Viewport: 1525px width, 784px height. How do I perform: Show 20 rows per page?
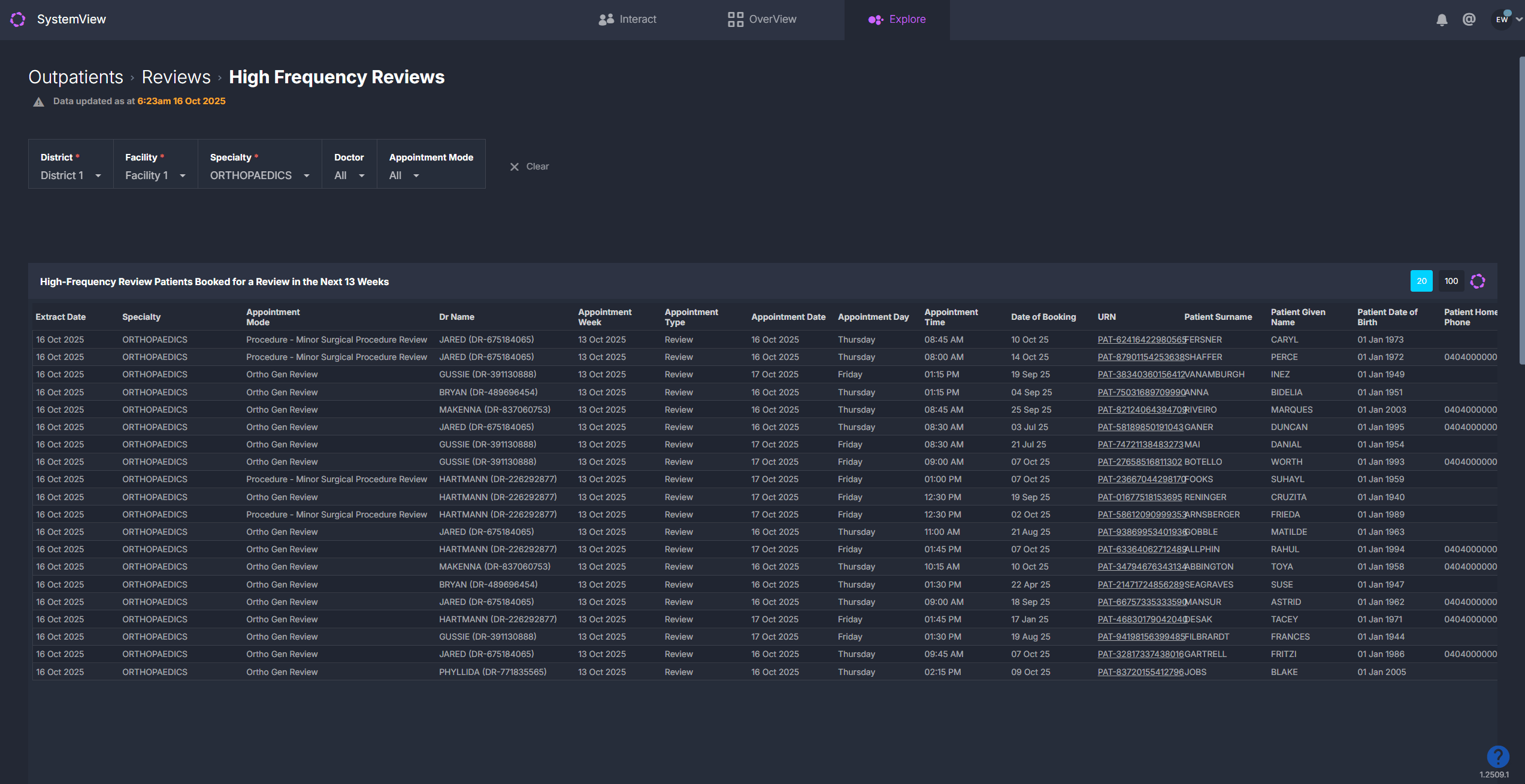pyautogui.click(x=1421, y=281)
